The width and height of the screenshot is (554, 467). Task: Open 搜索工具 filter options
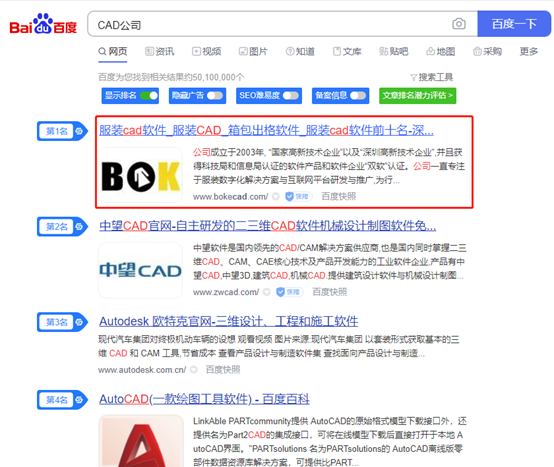pyautogui.click(x=431, y=77)
